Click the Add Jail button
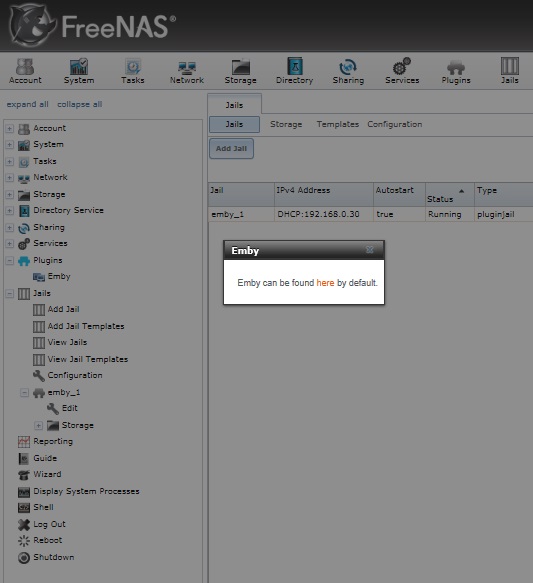Image resolution: width=533 pixels, height=583 pixels. pyautogui.click(x=231, y=149)
